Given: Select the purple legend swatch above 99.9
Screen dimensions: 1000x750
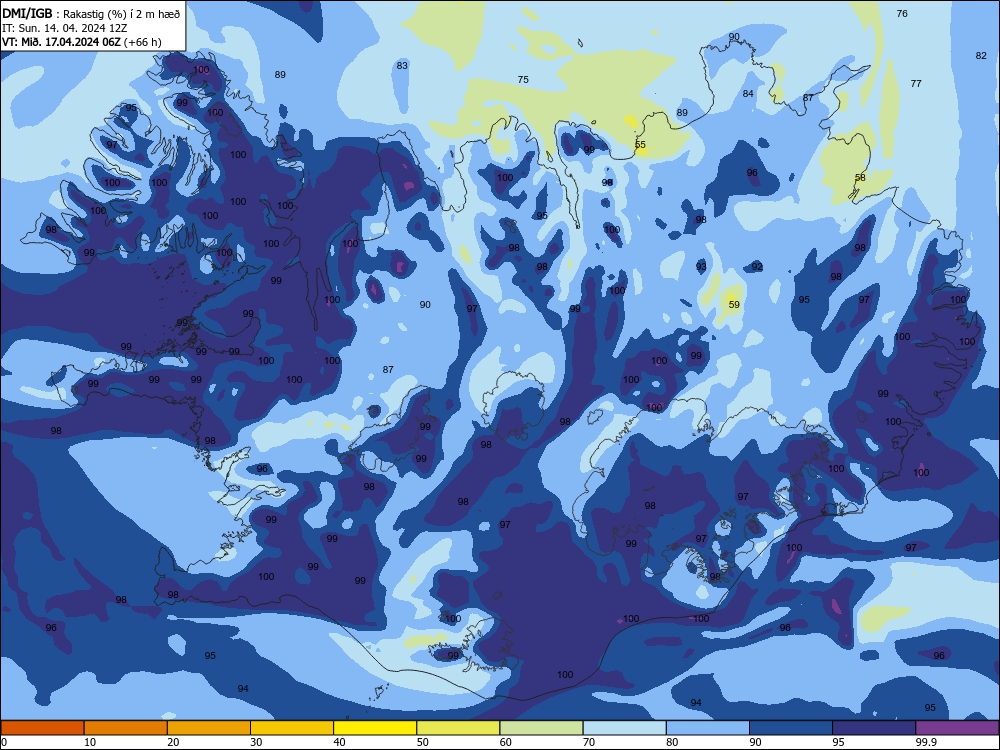Looking at the screenshot, I should 957,728.
